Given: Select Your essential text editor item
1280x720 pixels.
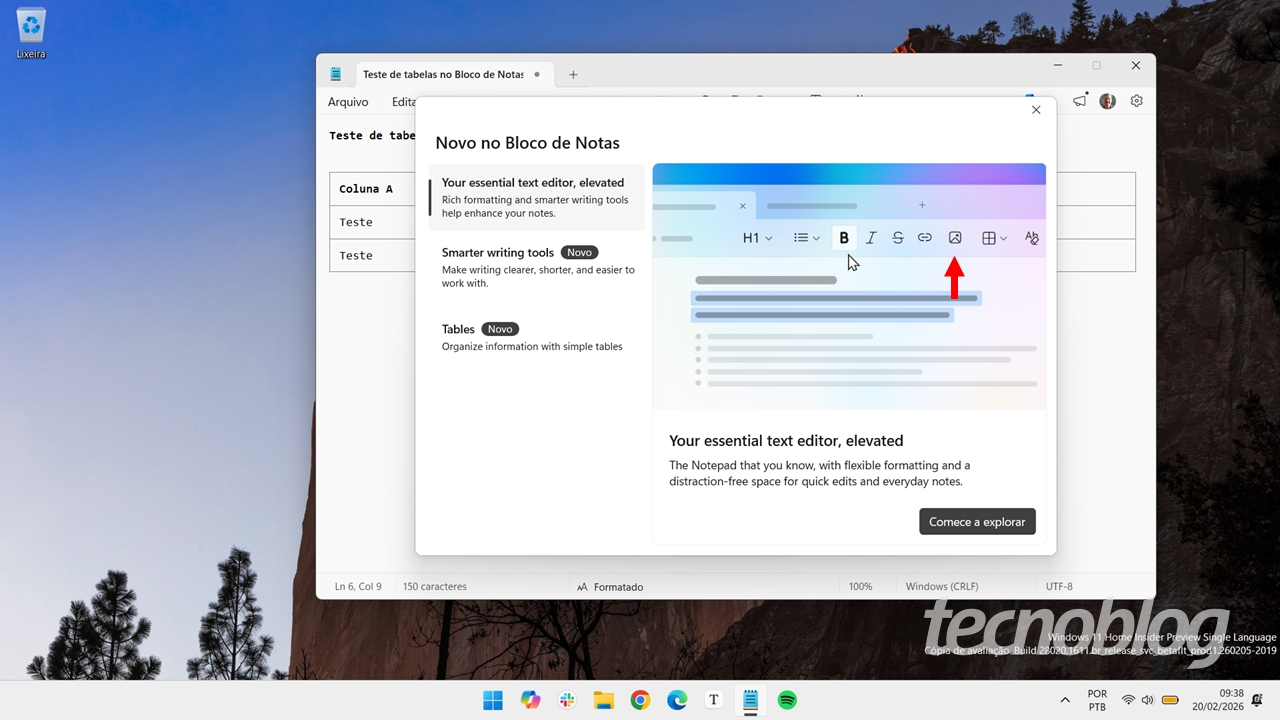Looking at the screenshot, I should (x=537, y=197).
